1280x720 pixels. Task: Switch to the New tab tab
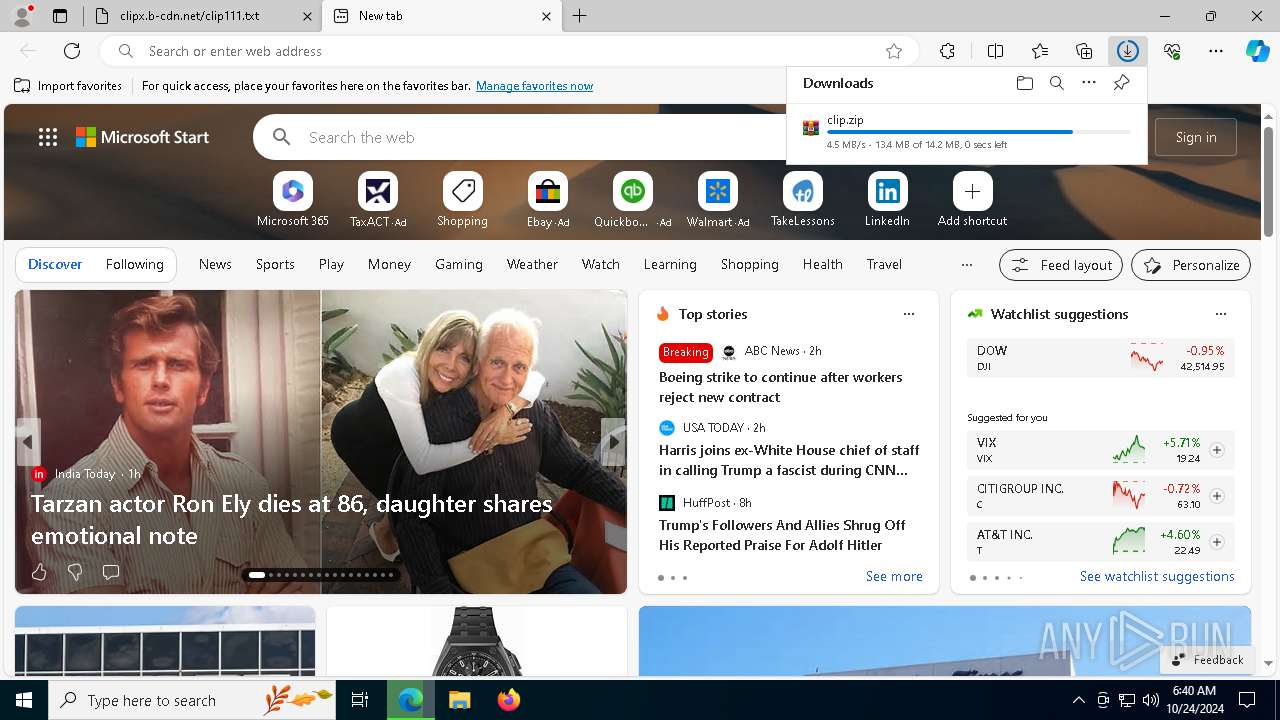click(443, 16)
